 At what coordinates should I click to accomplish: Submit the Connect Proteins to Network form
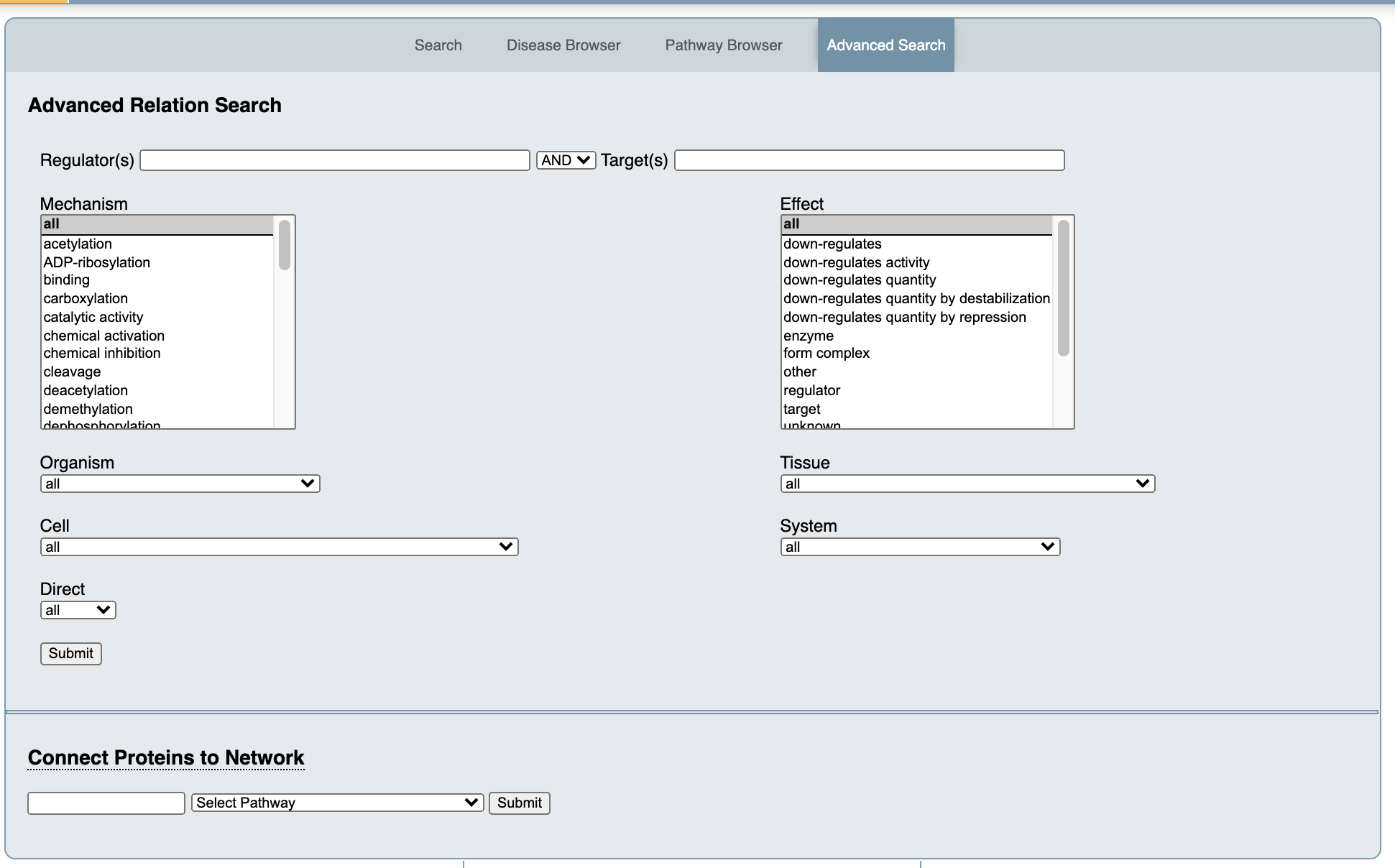520,803
